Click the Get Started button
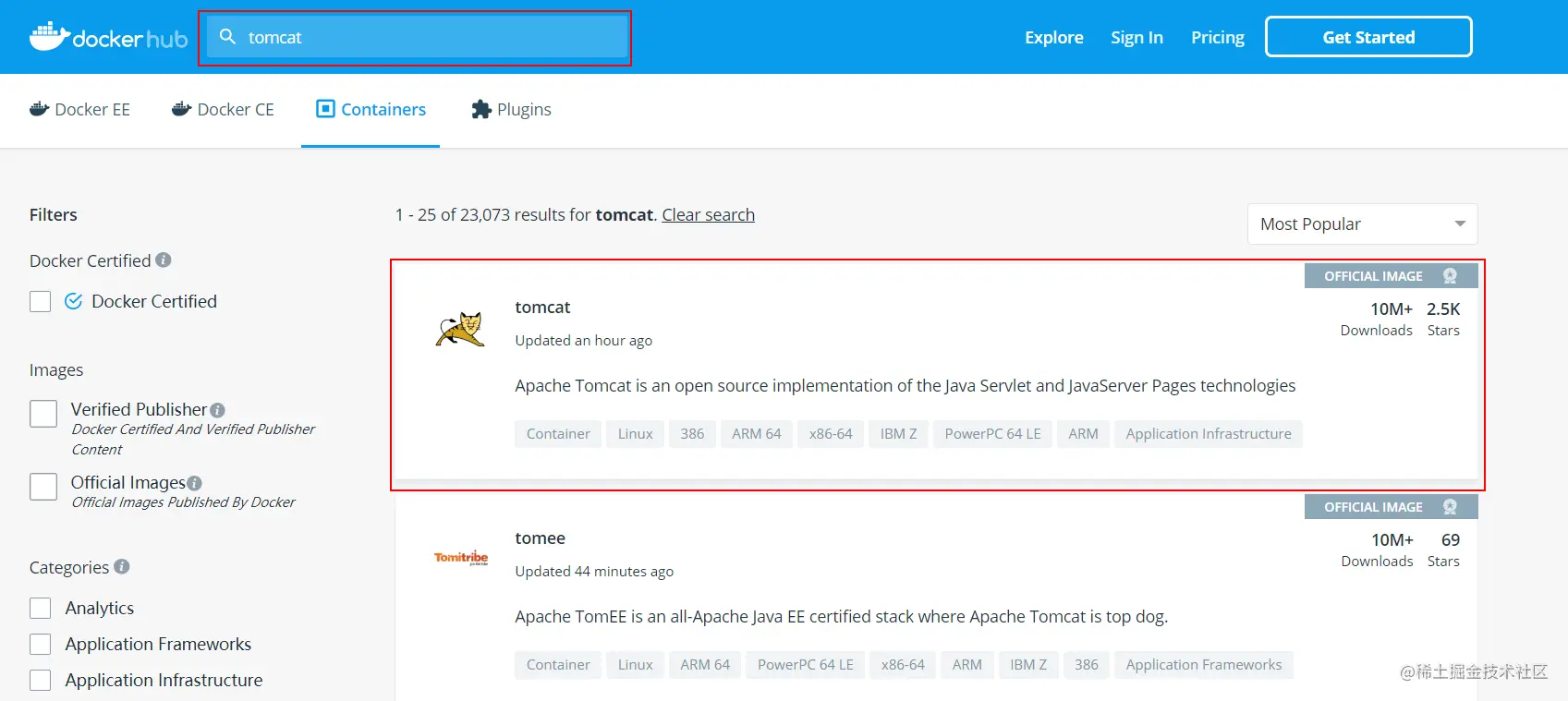 pyautogui.click(x=1368, y=37)
